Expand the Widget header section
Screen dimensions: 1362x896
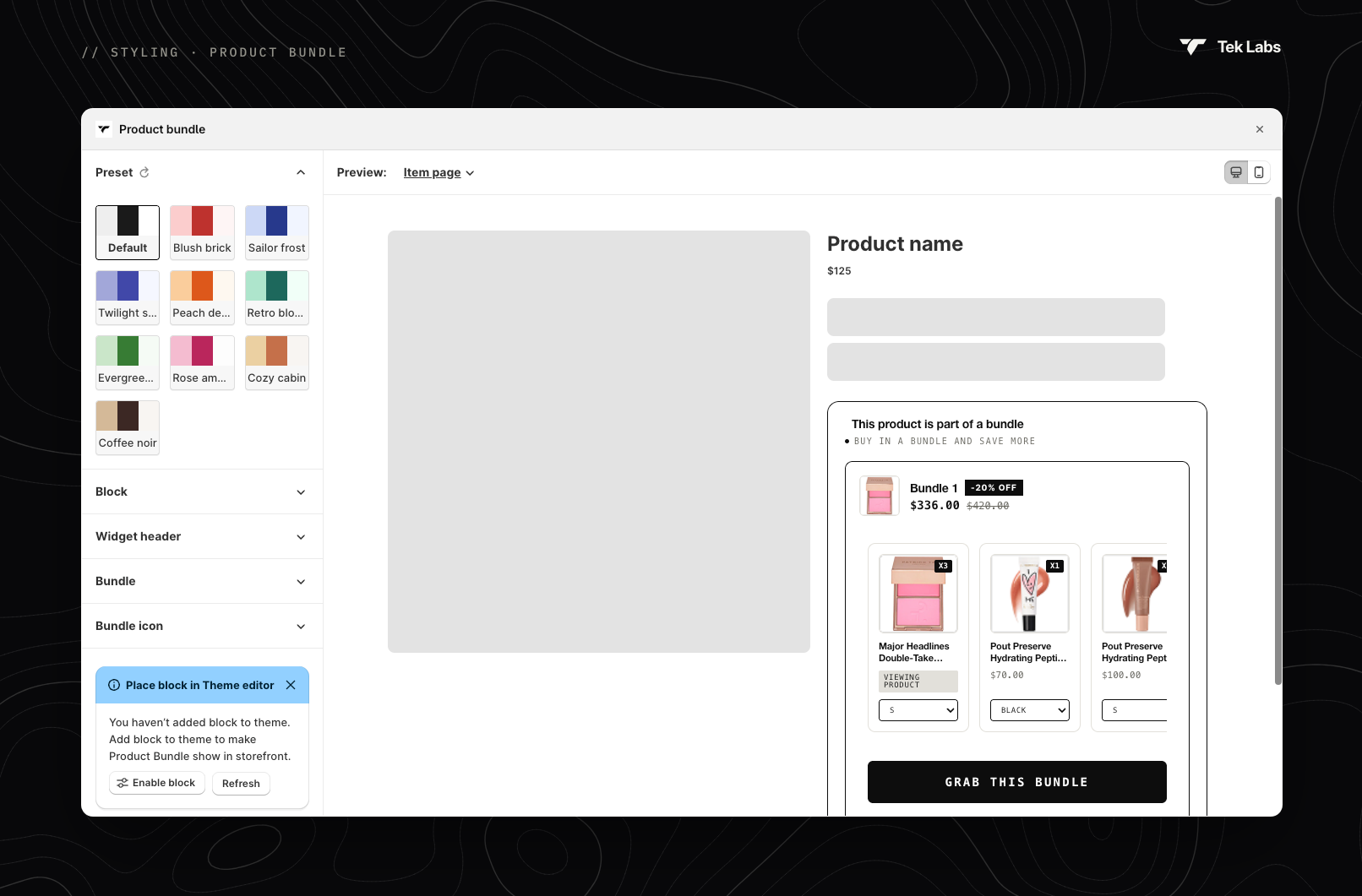[x=202, y=536]
